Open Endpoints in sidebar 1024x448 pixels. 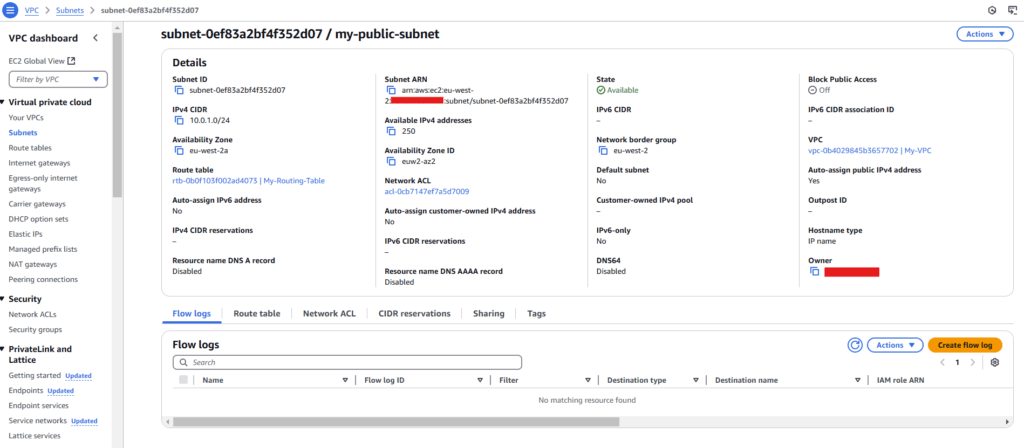[25, 391]
